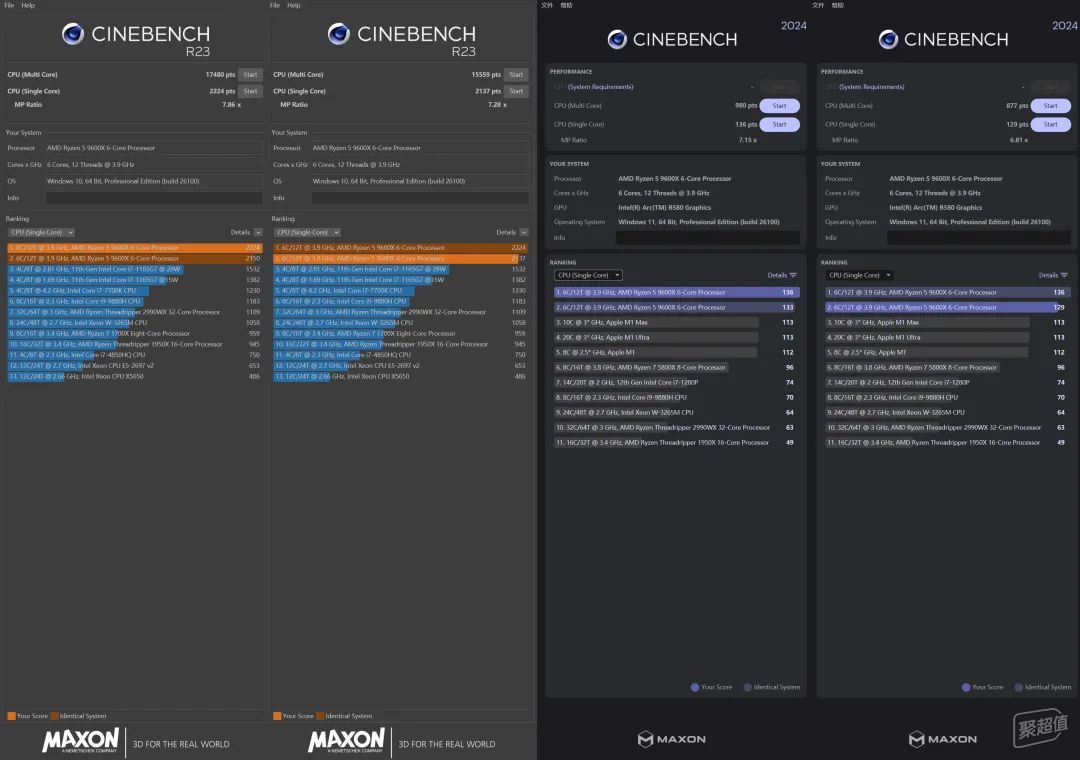
Task: Start the Single Core test showing 136 pts
Action: 780,125
